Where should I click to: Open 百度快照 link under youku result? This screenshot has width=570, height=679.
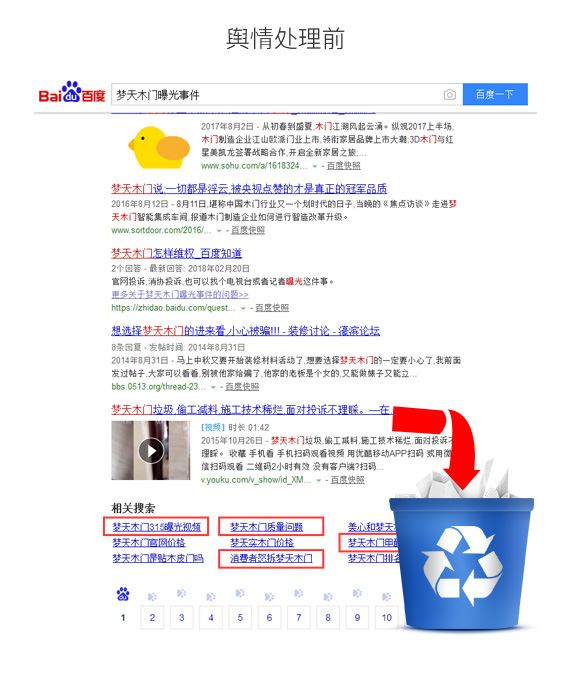pos(347,480)
